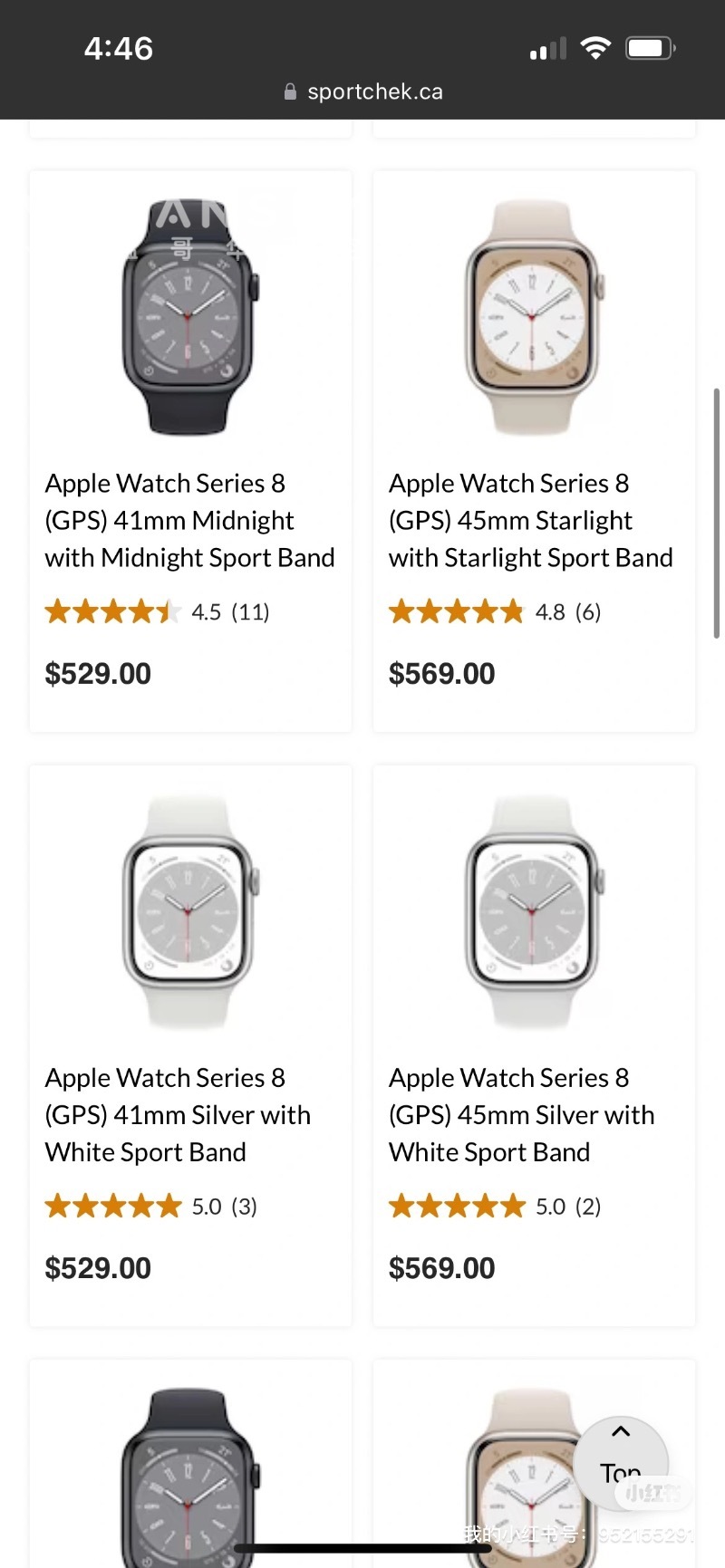The image size is (725, 1568).
Task: Tap the Wi-Fi status icon
Action: (595, 48)
